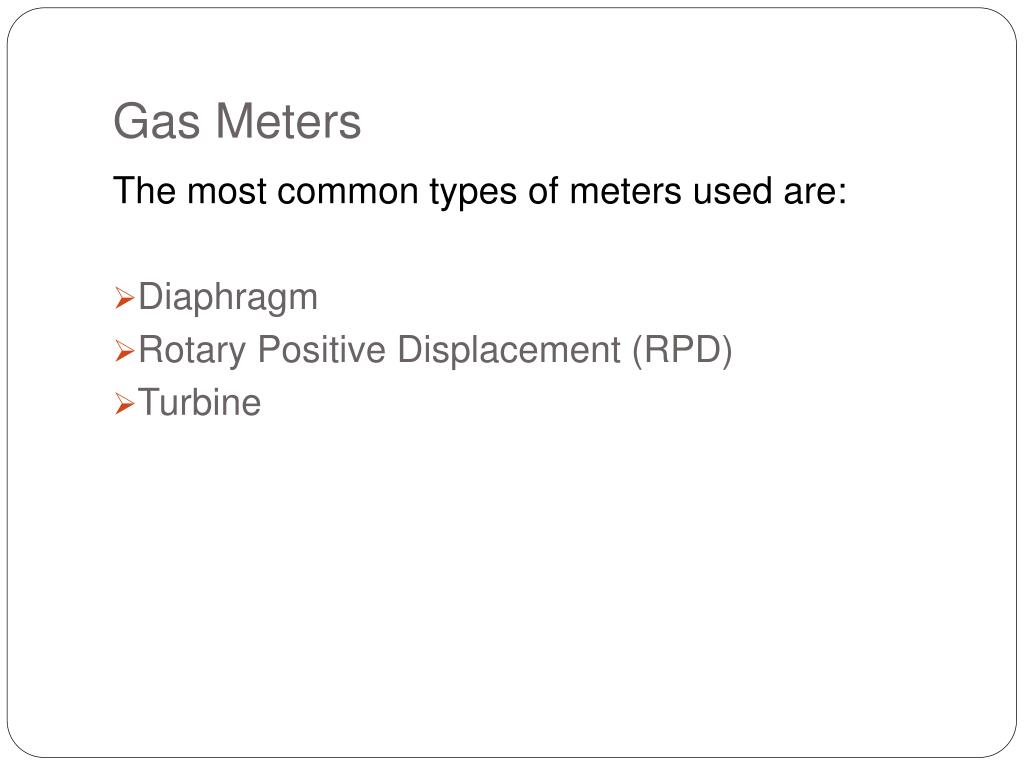
Task: Click the arrow bullet beside Diaphragm
Action: [124, 298]
